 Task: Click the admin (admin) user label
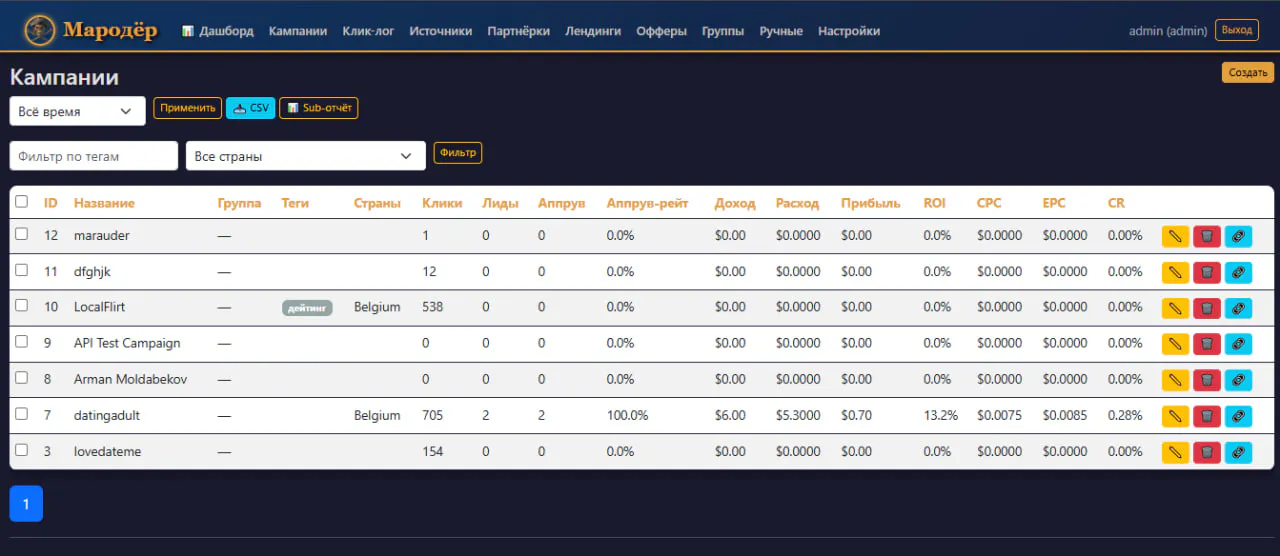[x=1168, y=31]
